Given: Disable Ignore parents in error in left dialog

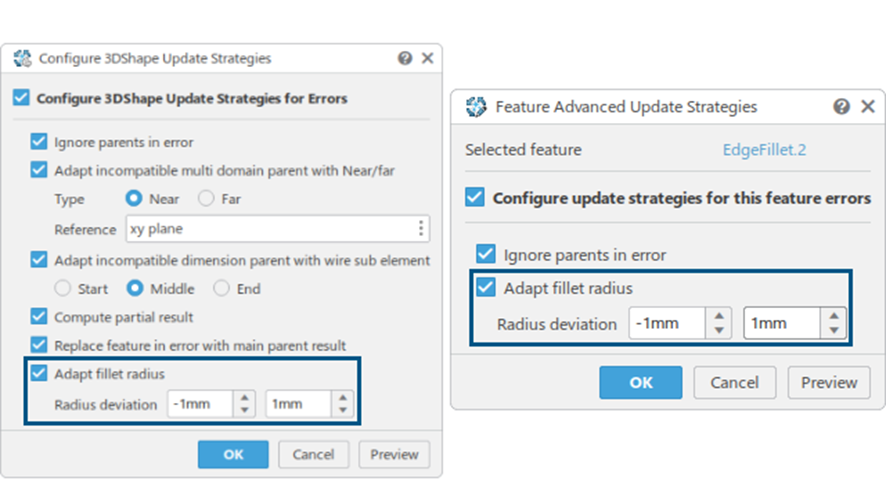Looking at the screenshot, I should pos(39,142).
